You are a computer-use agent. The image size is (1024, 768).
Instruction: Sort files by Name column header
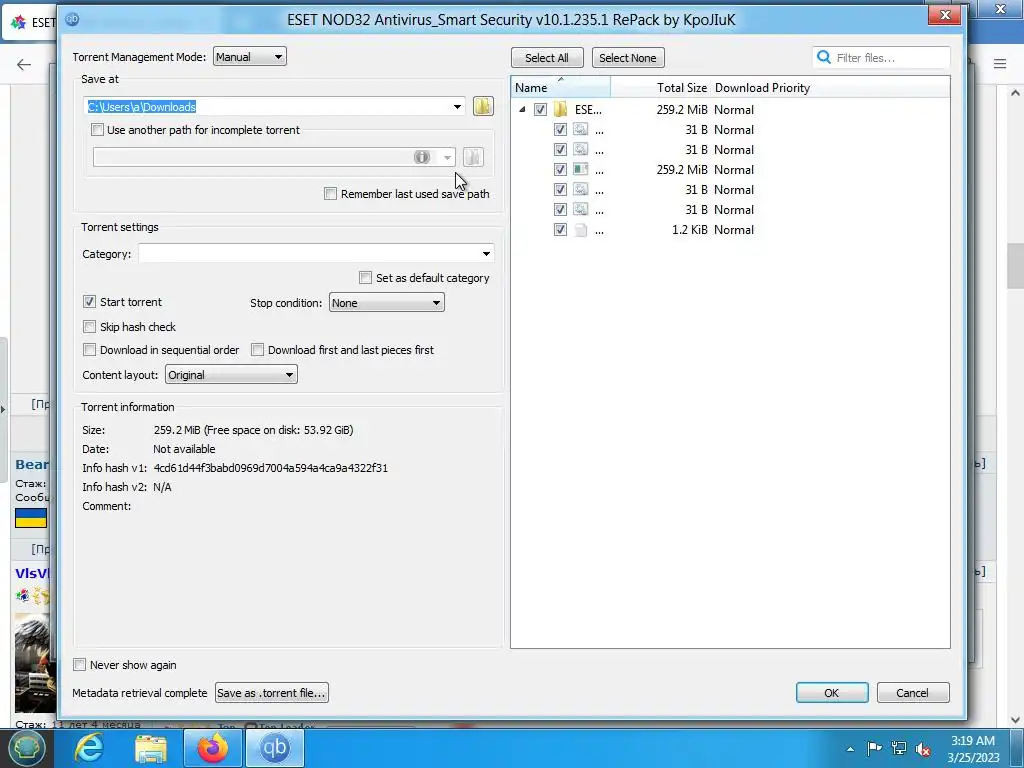point(561,88)
